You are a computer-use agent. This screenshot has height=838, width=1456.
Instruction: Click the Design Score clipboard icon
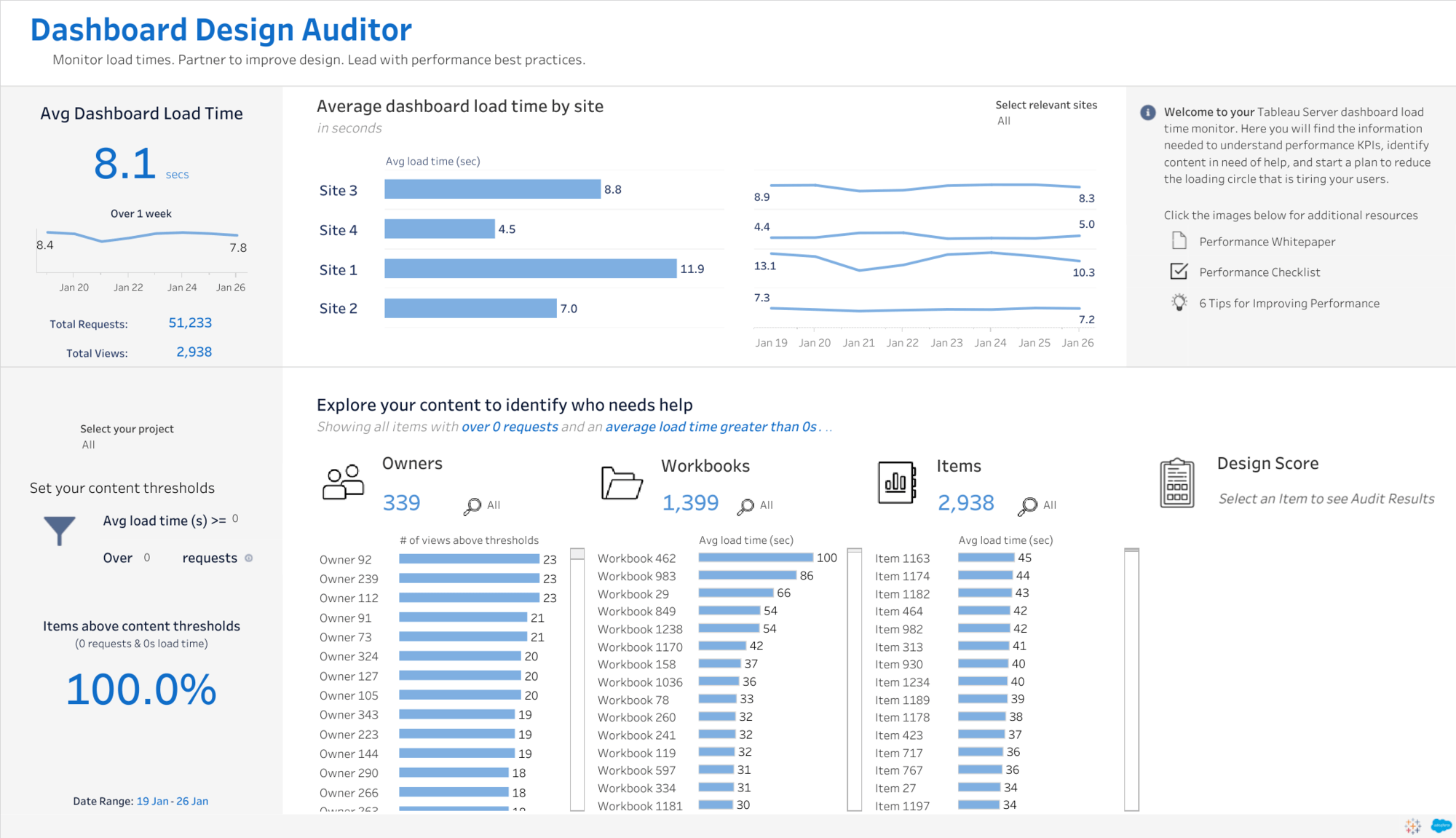1176,483
